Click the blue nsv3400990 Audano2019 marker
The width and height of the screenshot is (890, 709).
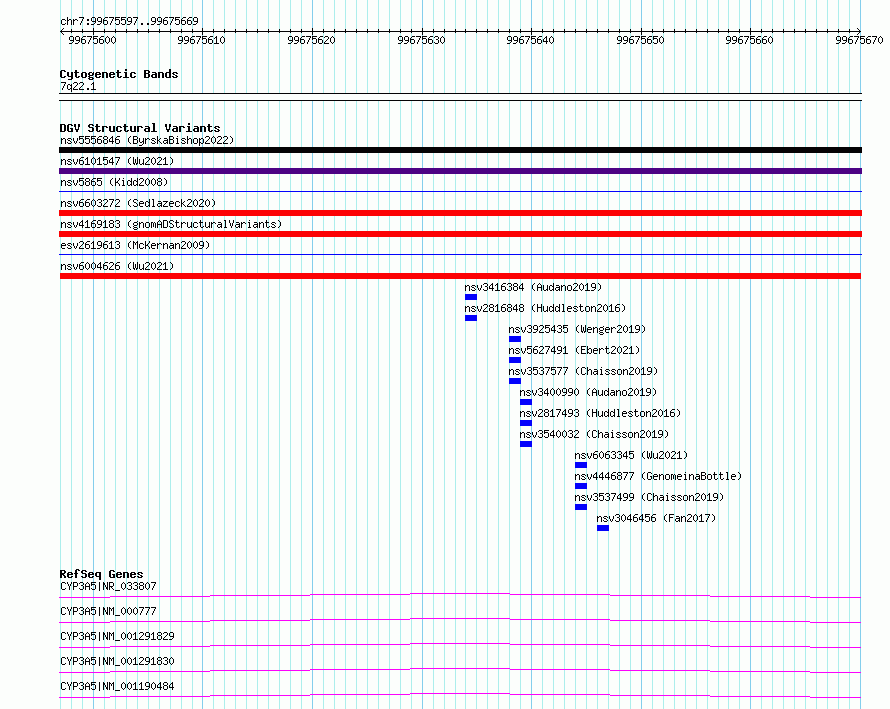[526, 402]
